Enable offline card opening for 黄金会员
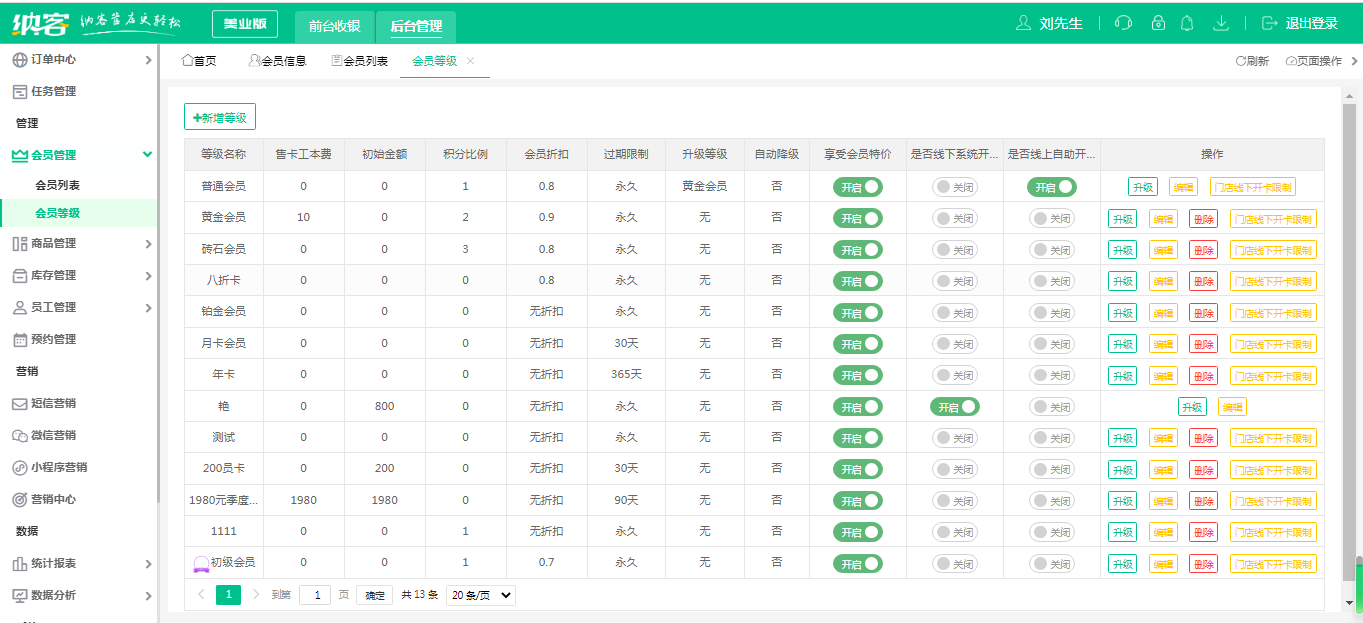Image resolution: width=1363 pixels, height=623 pixels. tap(957, 218)
